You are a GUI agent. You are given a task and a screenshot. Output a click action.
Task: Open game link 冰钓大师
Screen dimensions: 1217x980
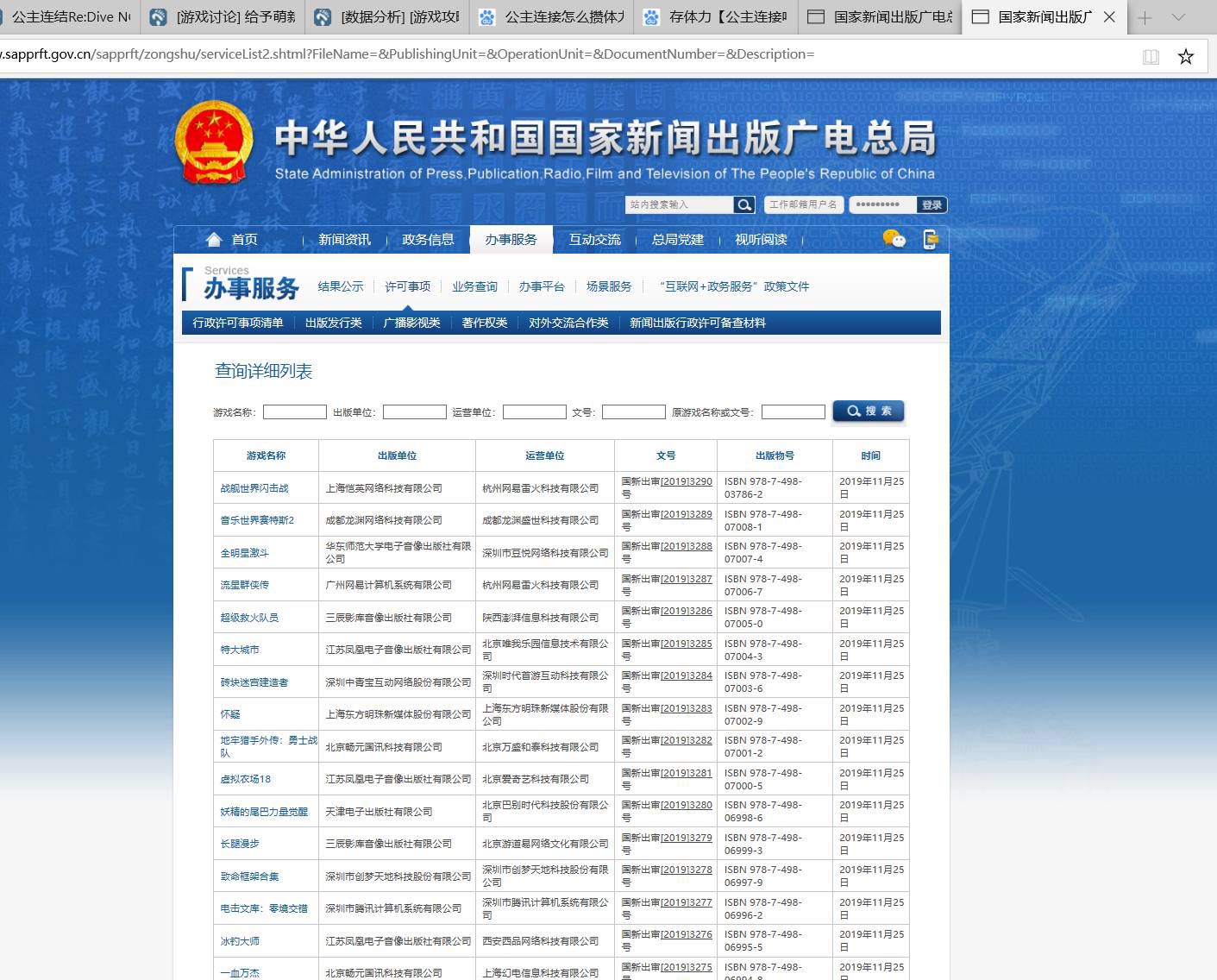(240, 941)
